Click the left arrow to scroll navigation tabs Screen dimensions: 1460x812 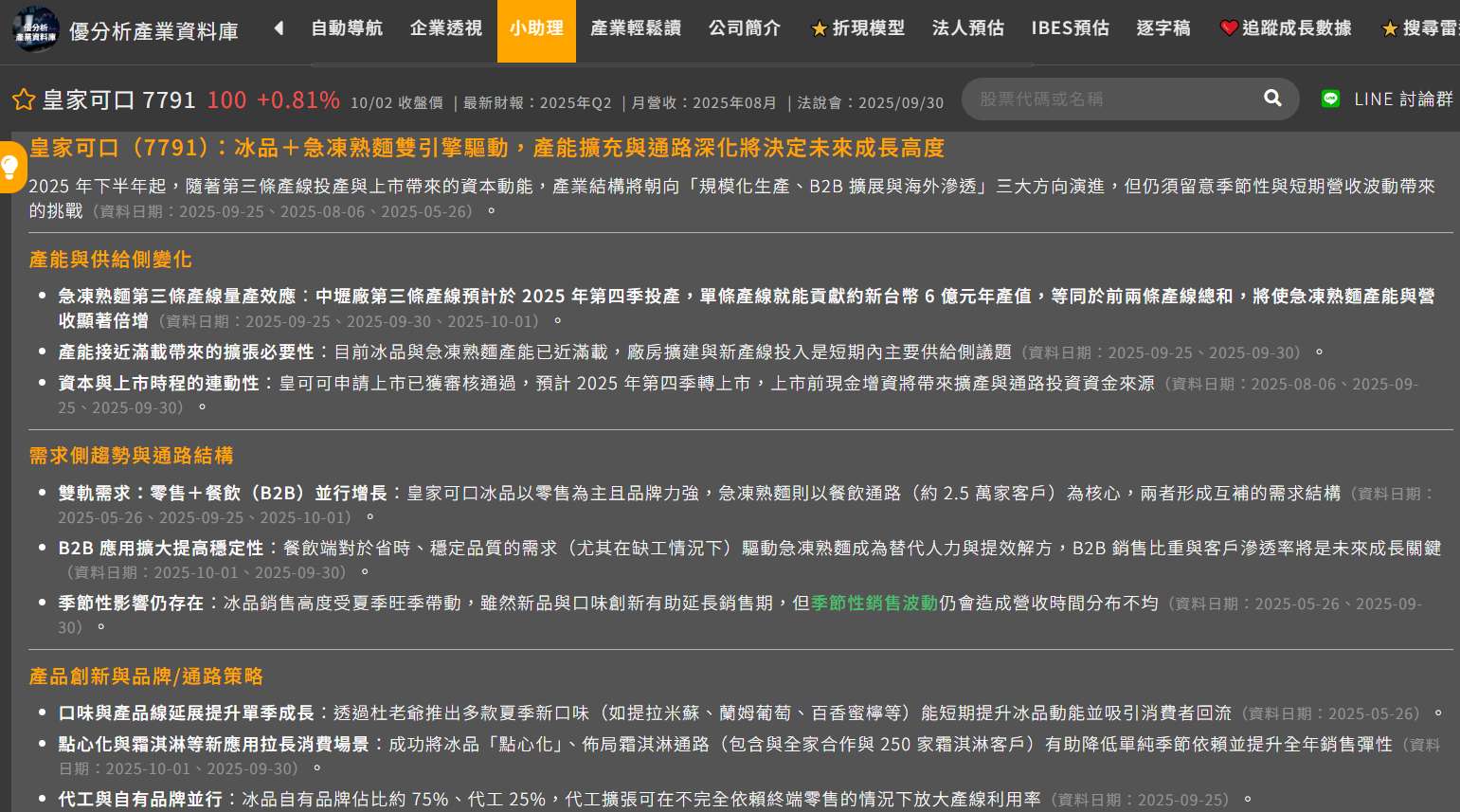279,28
